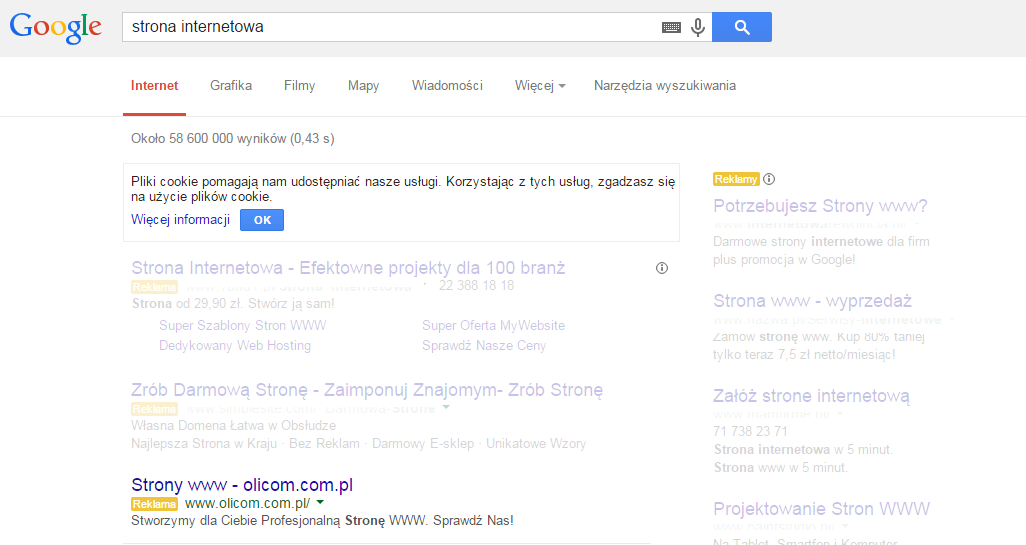Screen dimensions: 1026x545
Task: Switch to the Grafika tab
Action: [x=231, y=86]
